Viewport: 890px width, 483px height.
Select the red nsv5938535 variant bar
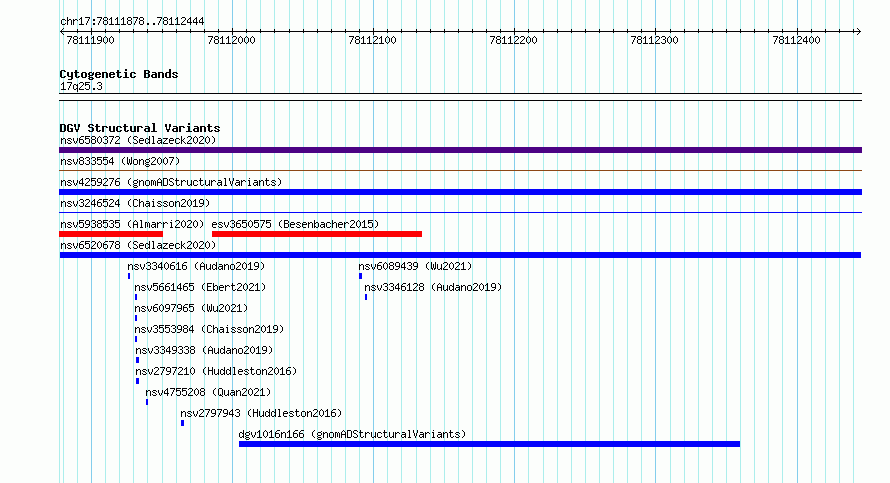tap(111, 234)
